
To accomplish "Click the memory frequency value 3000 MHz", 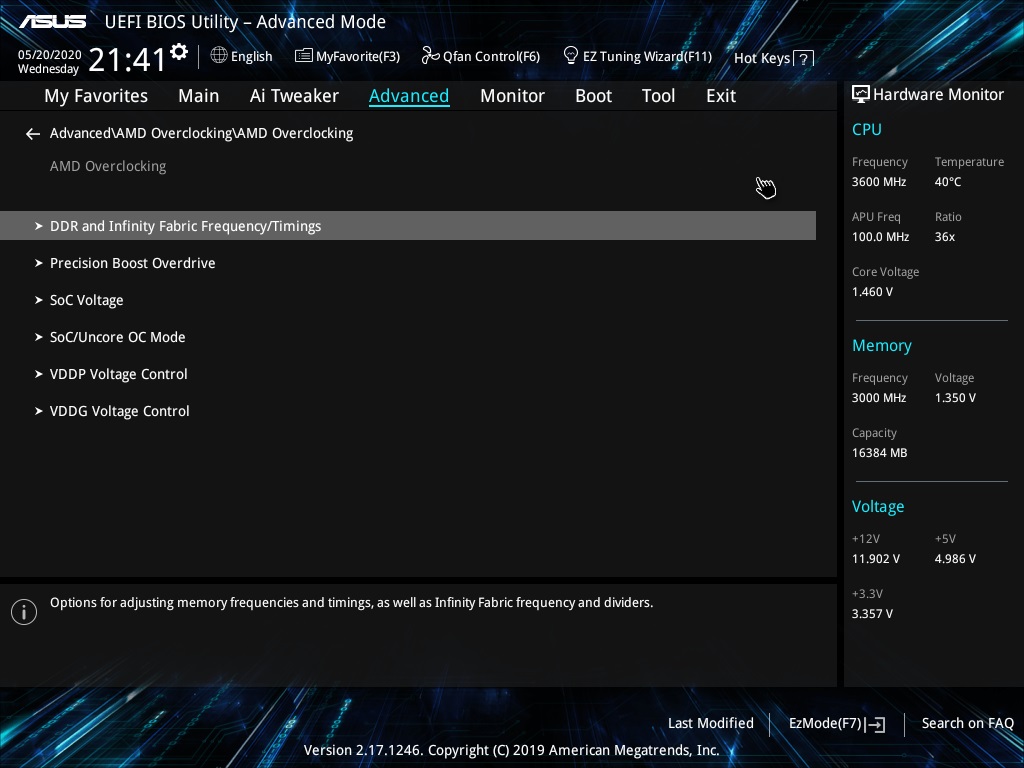I will tap(878, 398).
